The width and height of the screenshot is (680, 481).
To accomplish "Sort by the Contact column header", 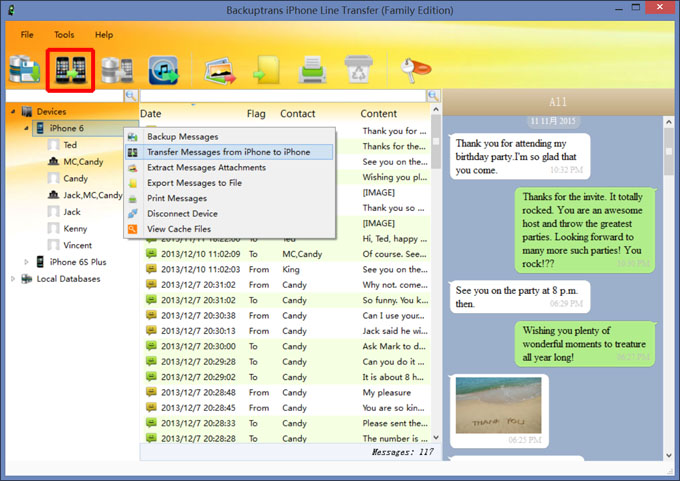I will (298, 114).
